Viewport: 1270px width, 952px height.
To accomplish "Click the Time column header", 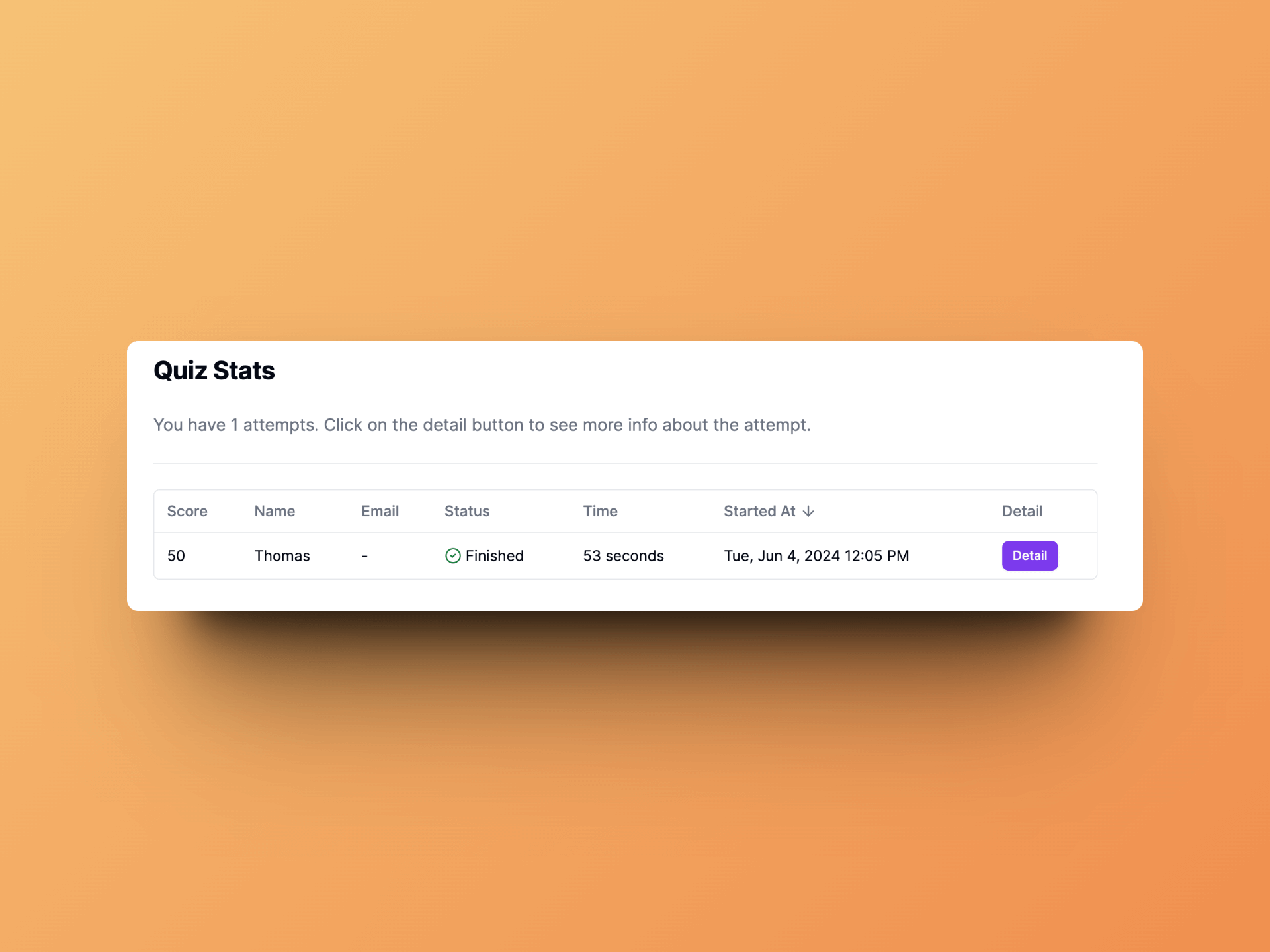I will [x=600, y=511].
